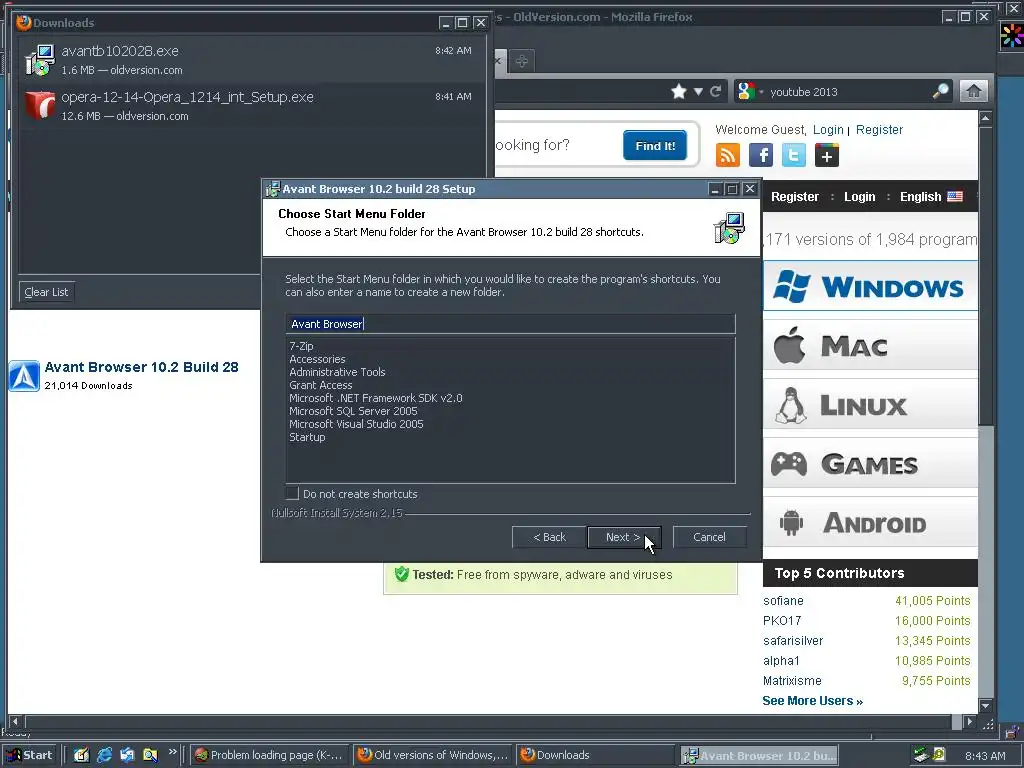Select the Startup folder entry
This screenshot has height=768, width=1024.
(307, 438)
